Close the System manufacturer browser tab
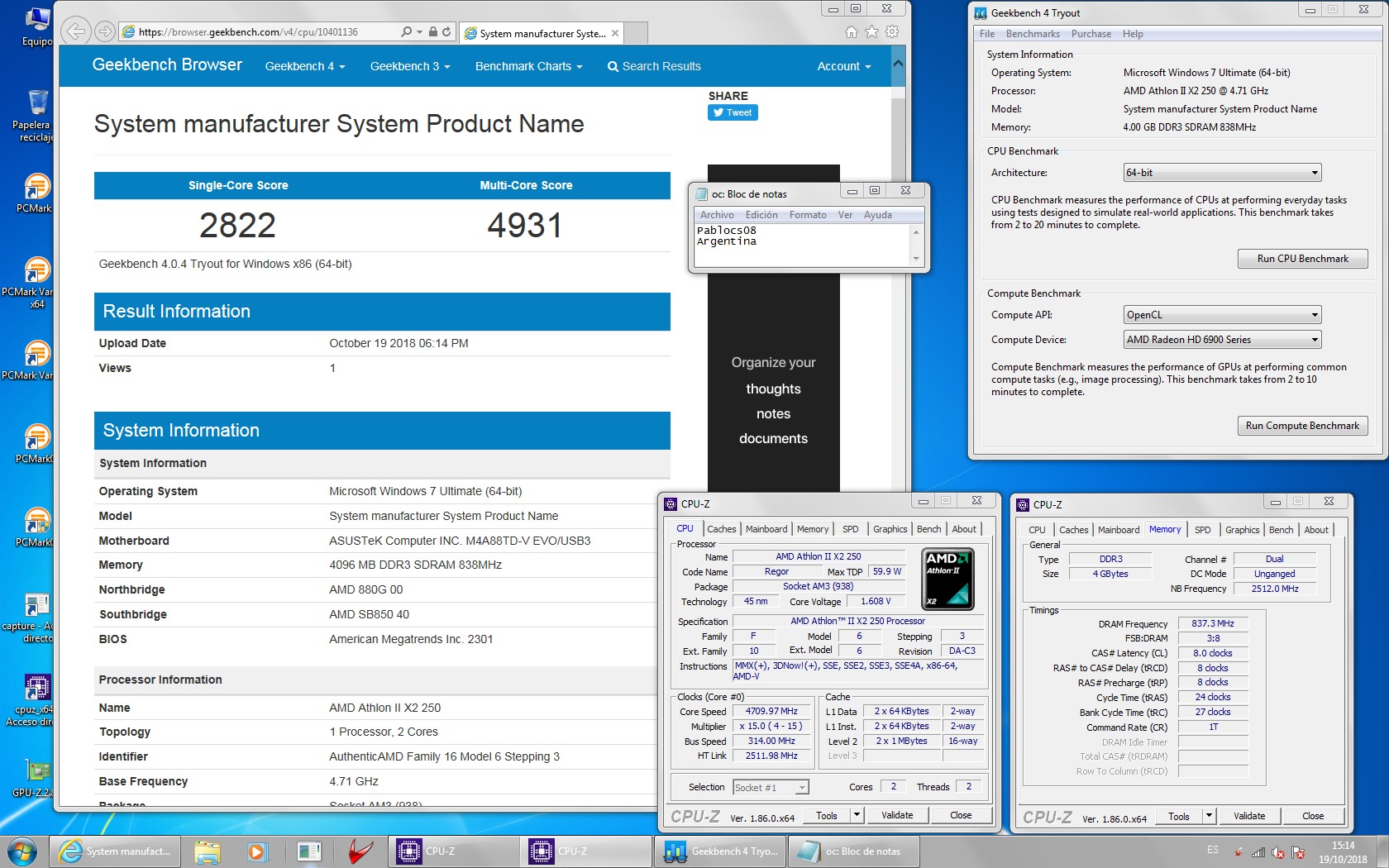The width and height of the screenshot is (1389, 868). tap(615, 33)
